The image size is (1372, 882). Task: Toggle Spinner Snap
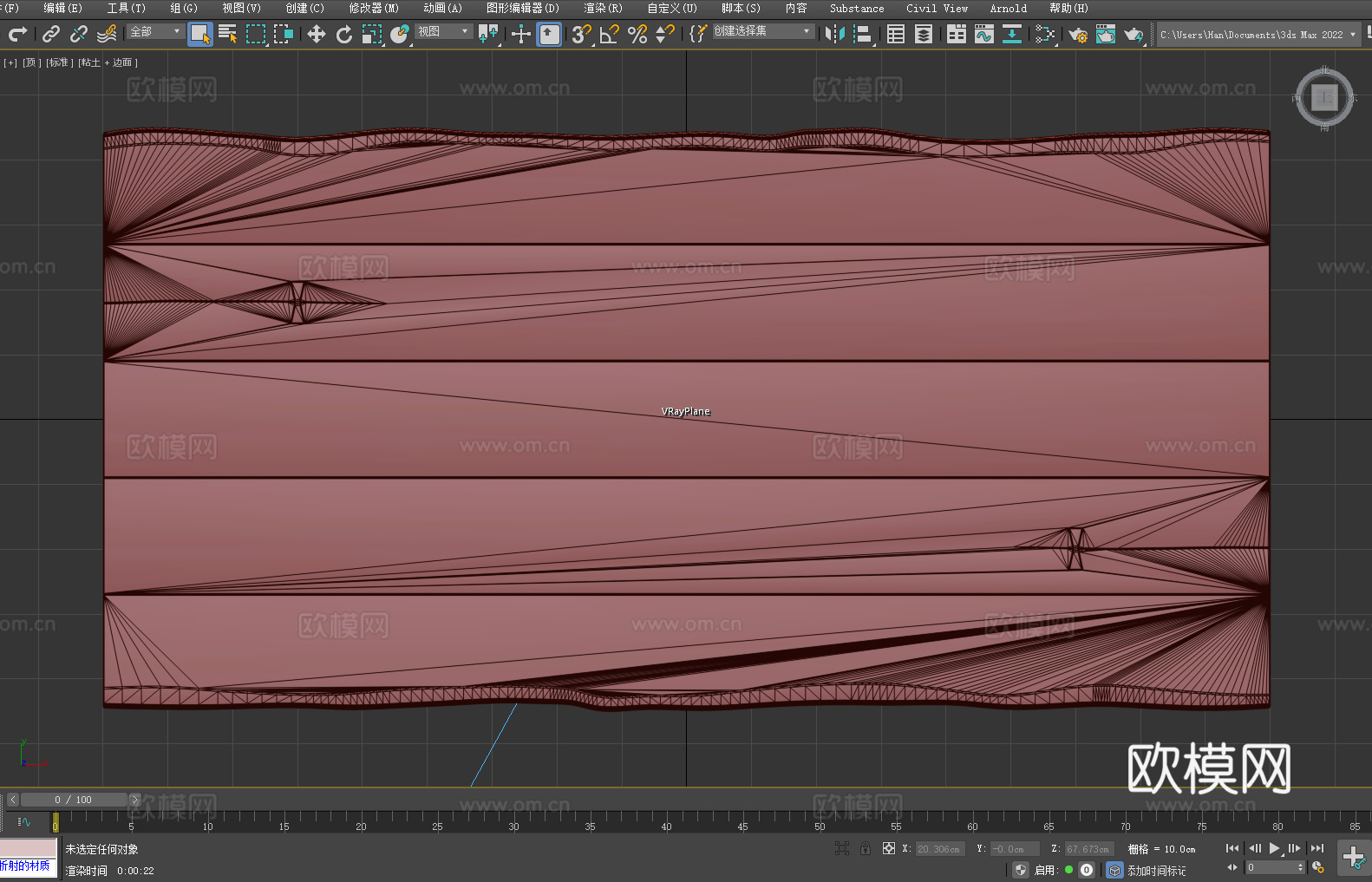665,34
